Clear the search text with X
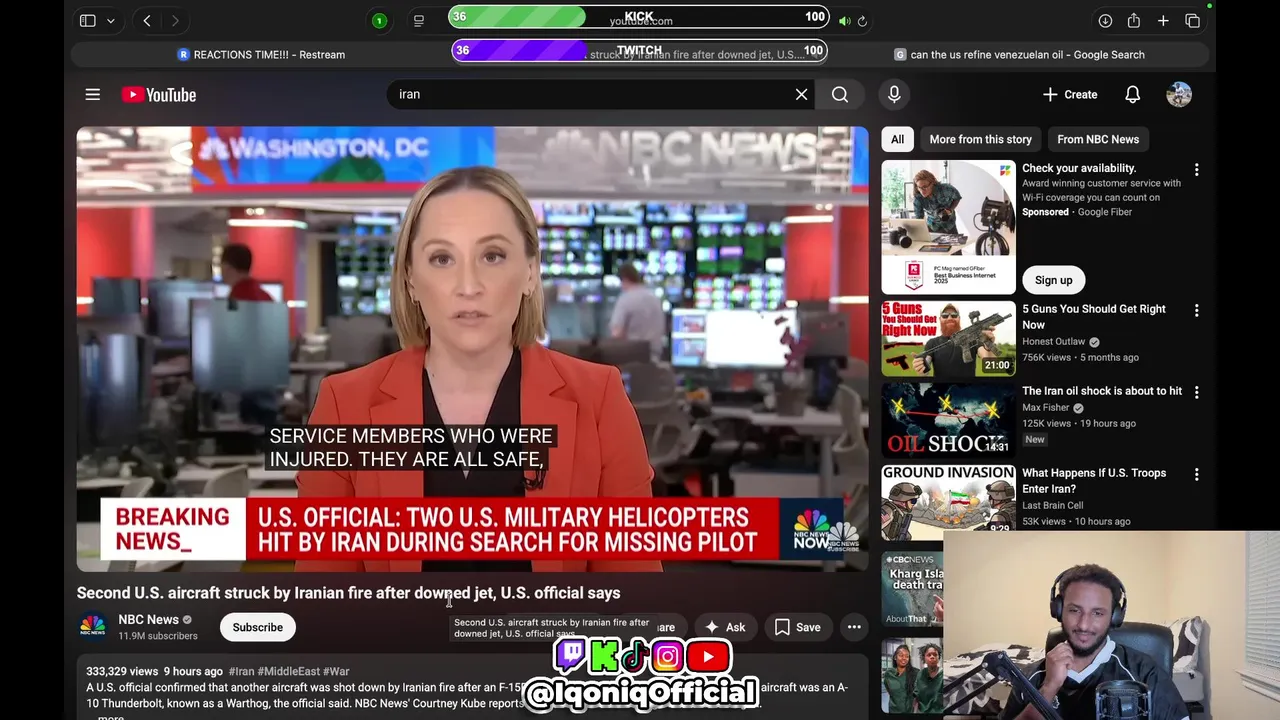Image resolution: width=1280 pixels, height=720 pixels. [x=801, y=94]
